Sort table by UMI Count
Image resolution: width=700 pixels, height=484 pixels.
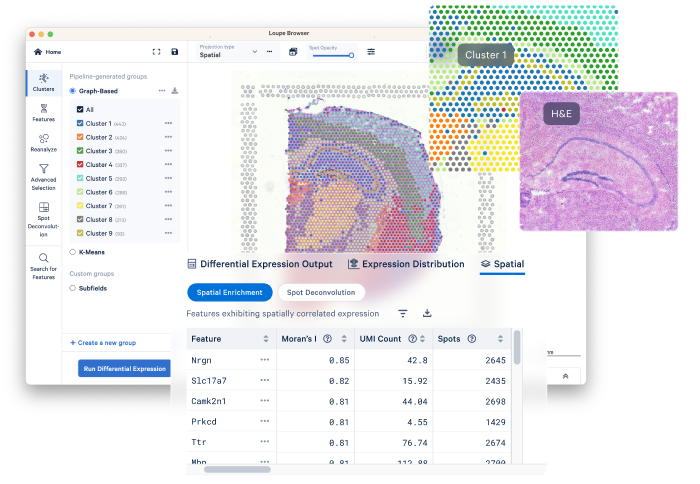coord(422,339)
